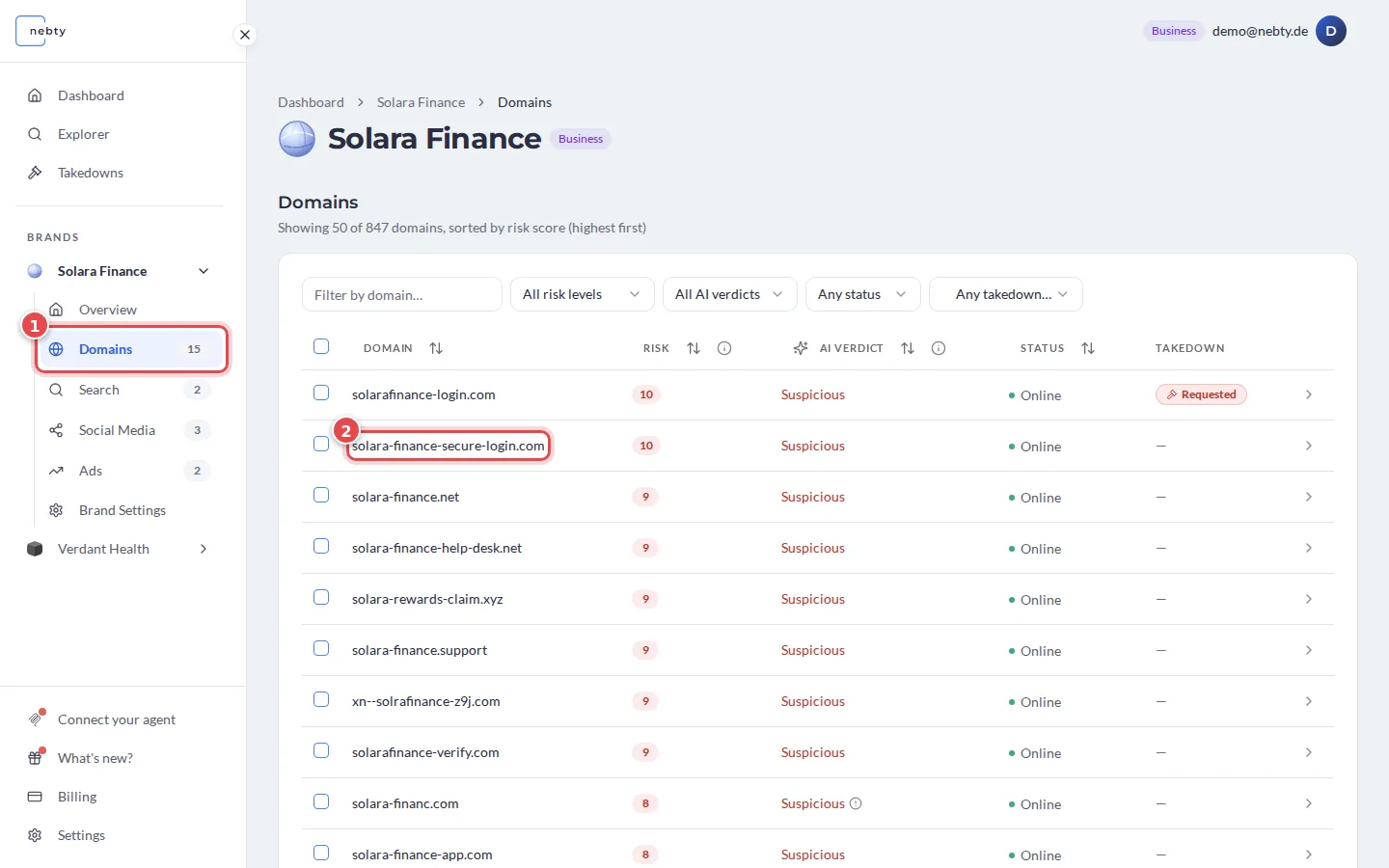Expand the Verdant Health brand
Viewport: 1389px width, 868px height.
[204, 549]
